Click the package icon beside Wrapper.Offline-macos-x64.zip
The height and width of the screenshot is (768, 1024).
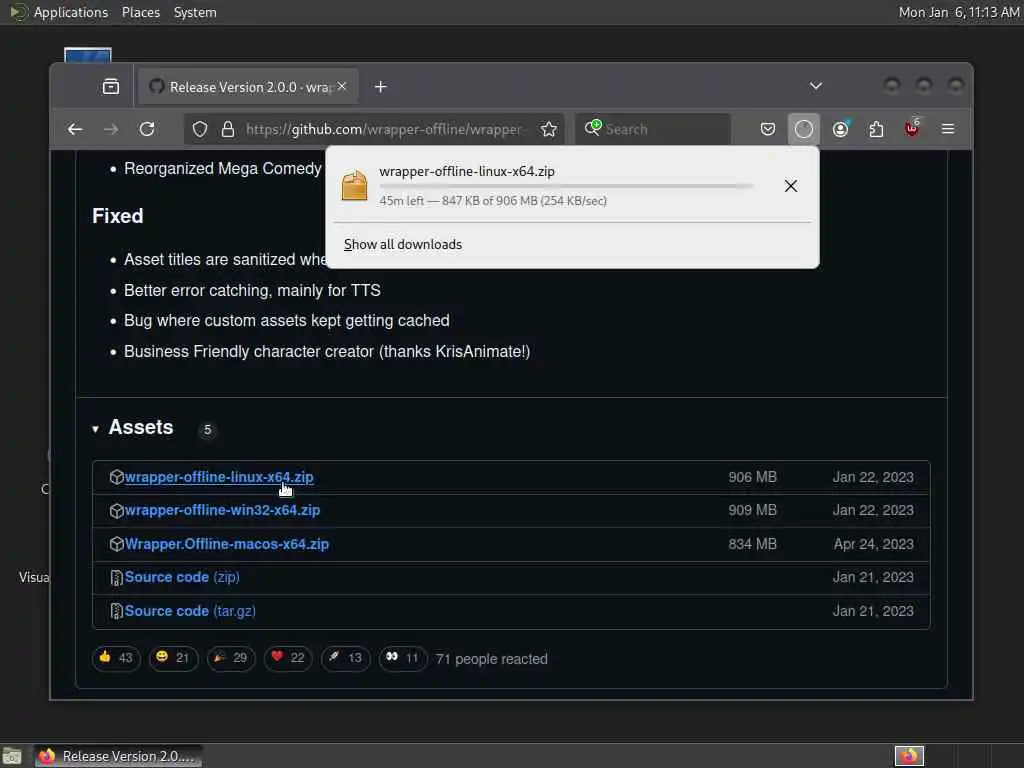point(117,544)
